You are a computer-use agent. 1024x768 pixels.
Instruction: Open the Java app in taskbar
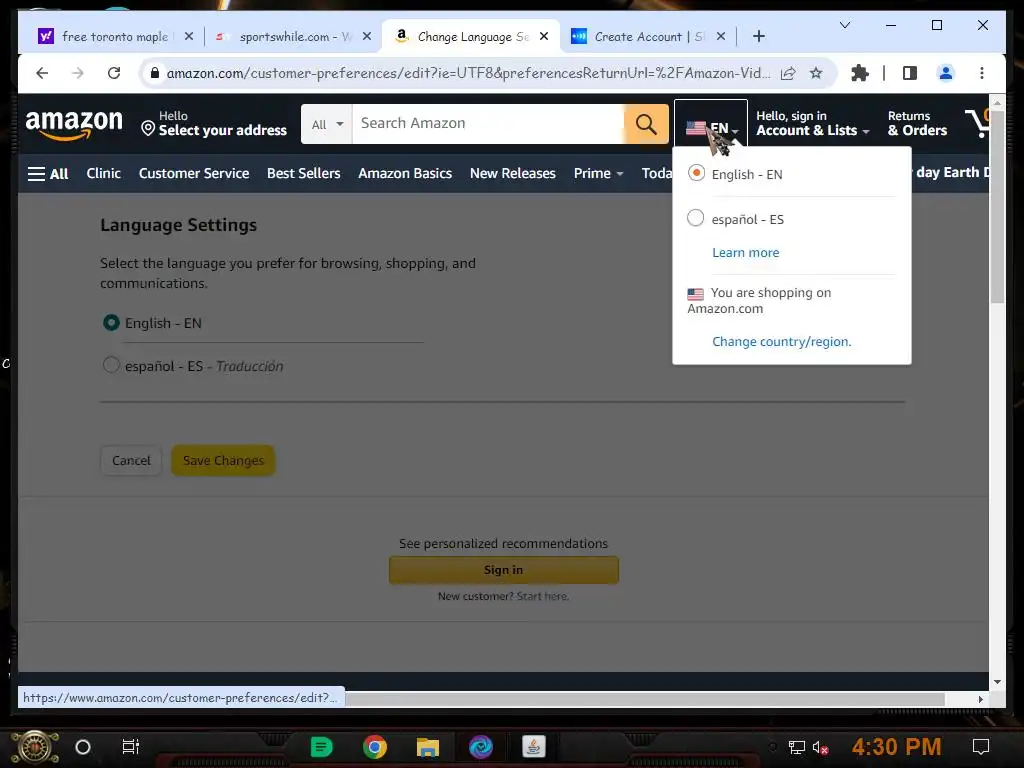point(534,746)
